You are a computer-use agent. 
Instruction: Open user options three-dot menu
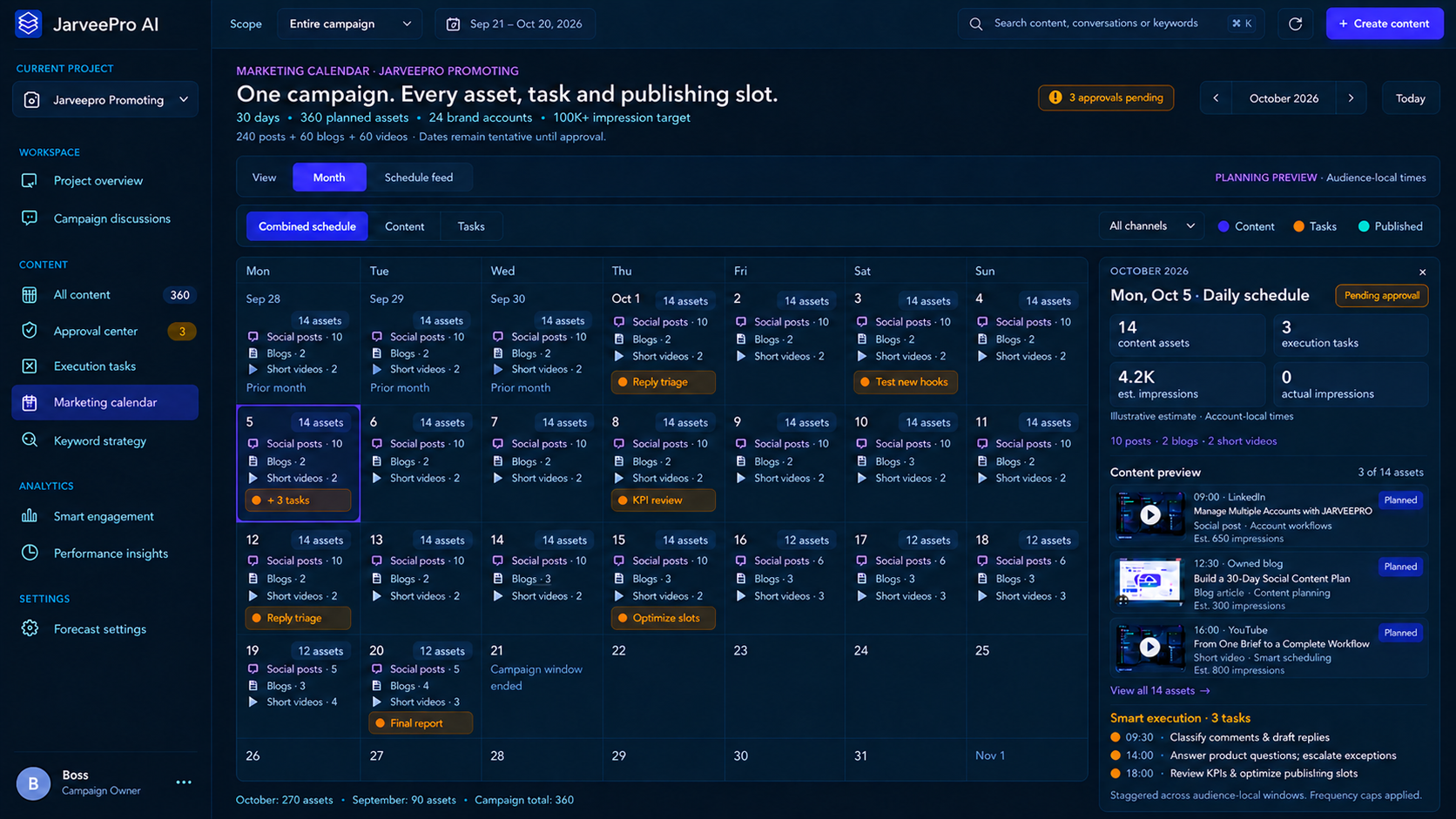(184, 782)
